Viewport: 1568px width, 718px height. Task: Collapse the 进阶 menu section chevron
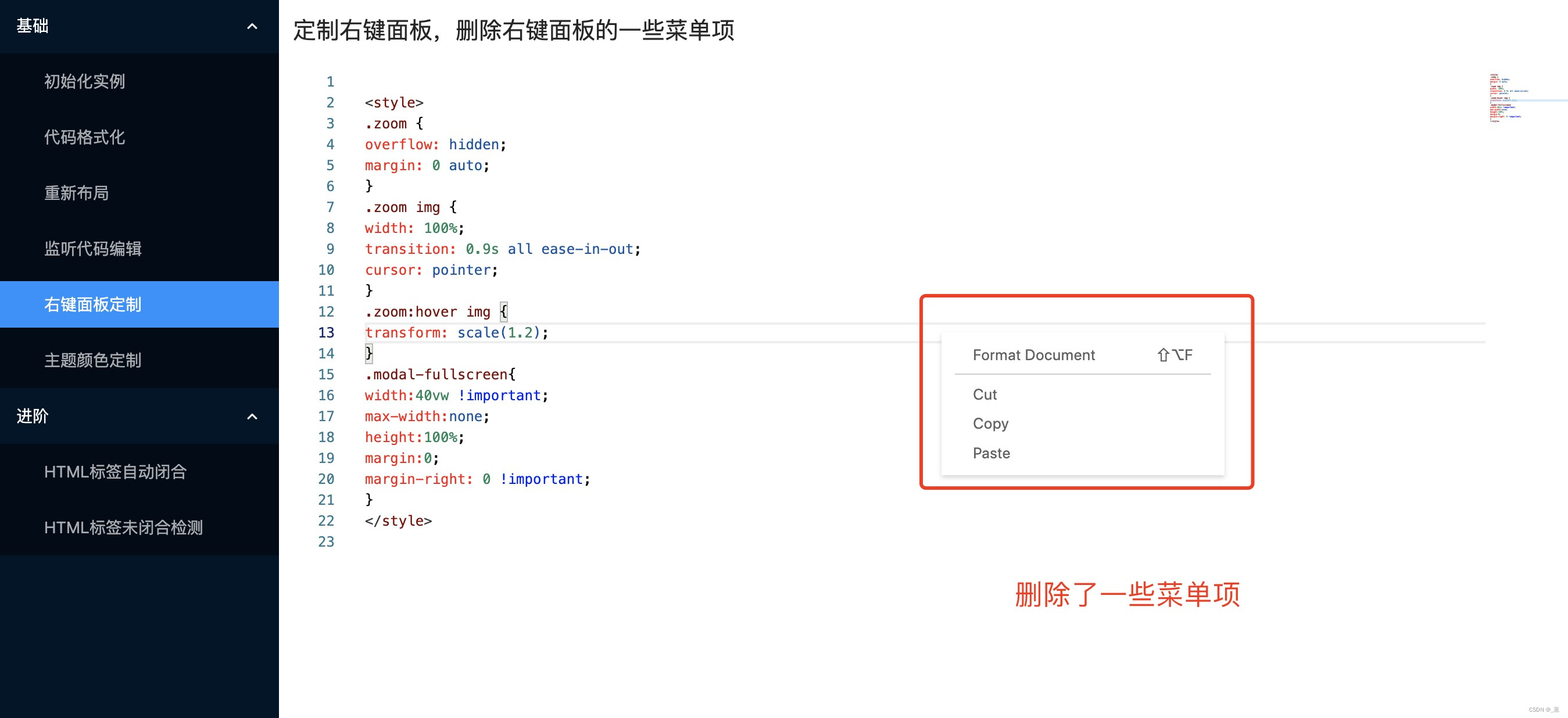click(x=252, y=417)
